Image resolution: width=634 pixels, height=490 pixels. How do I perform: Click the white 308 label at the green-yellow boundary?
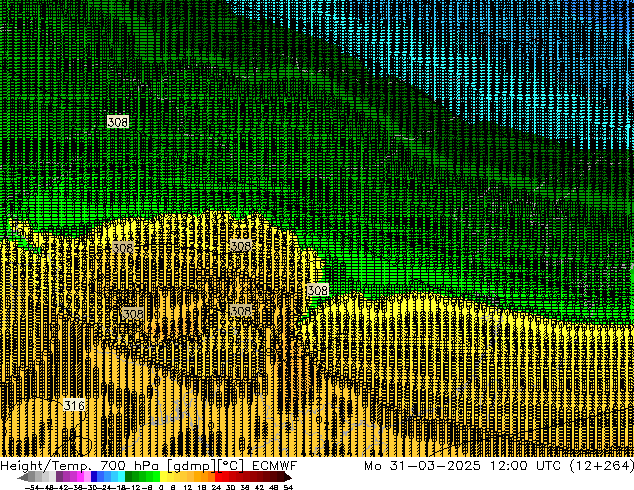[317, 290]
